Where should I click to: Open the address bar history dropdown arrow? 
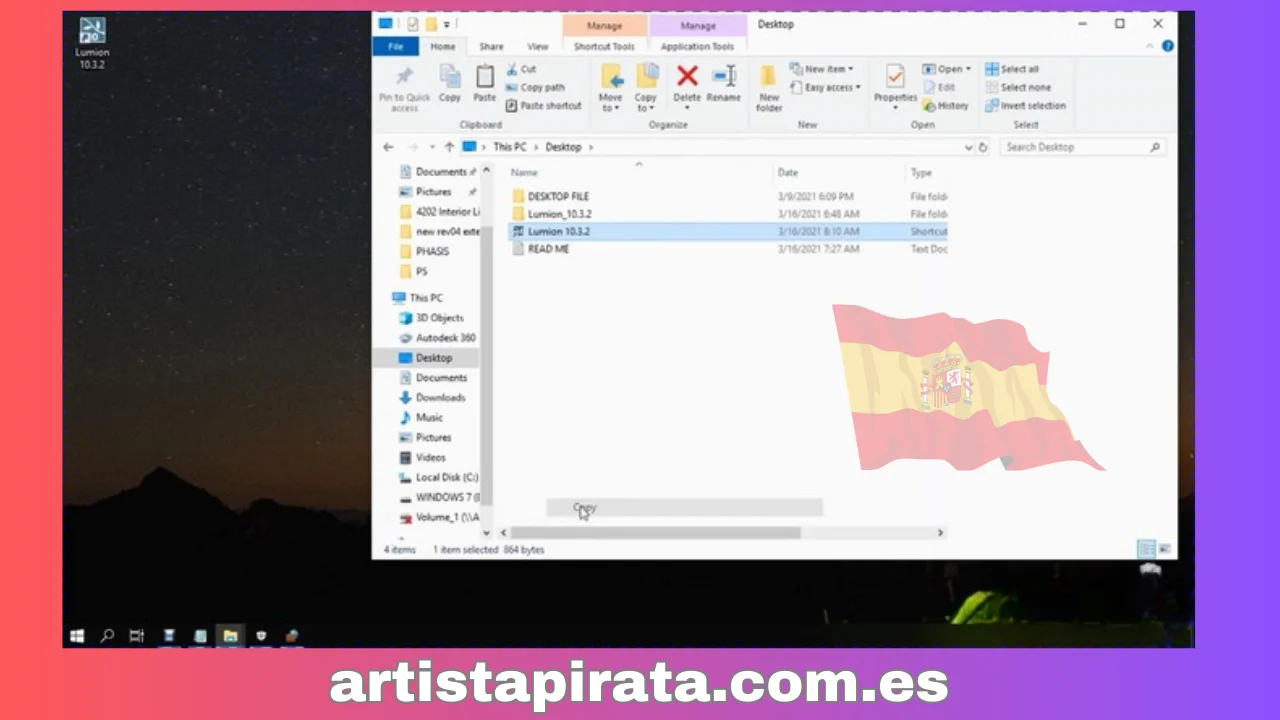[968, 147]
